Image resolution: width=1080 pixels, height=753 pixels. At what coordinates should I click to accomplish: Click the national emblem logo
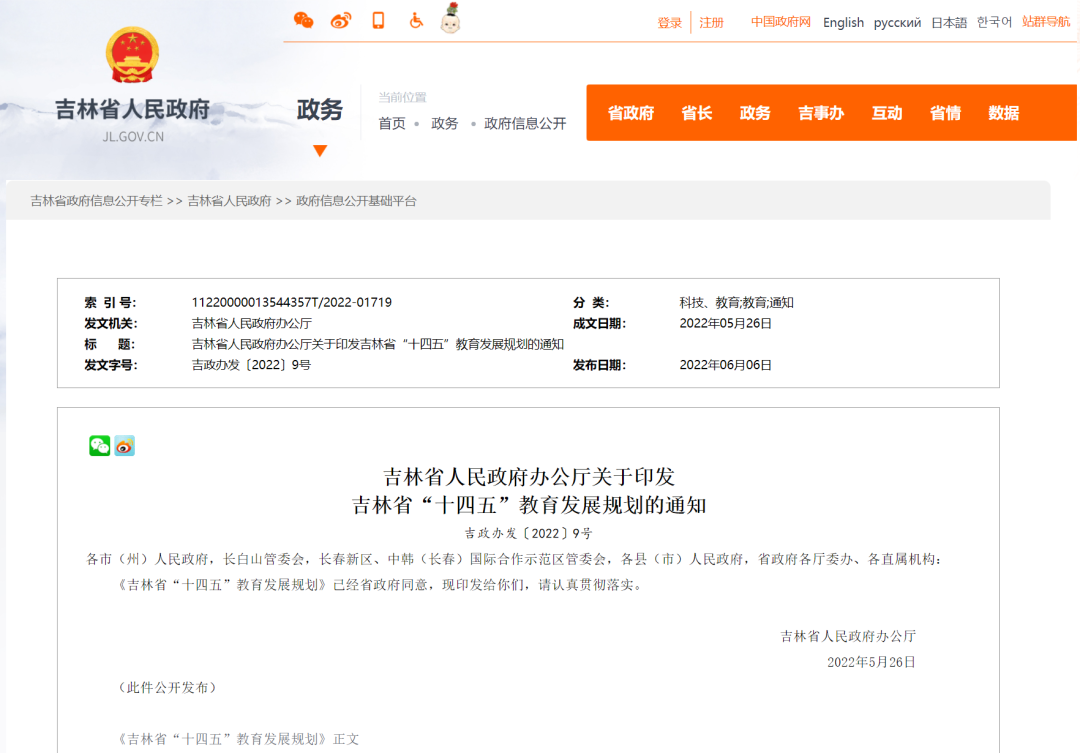pyautogui.click(x=132, y=56)
